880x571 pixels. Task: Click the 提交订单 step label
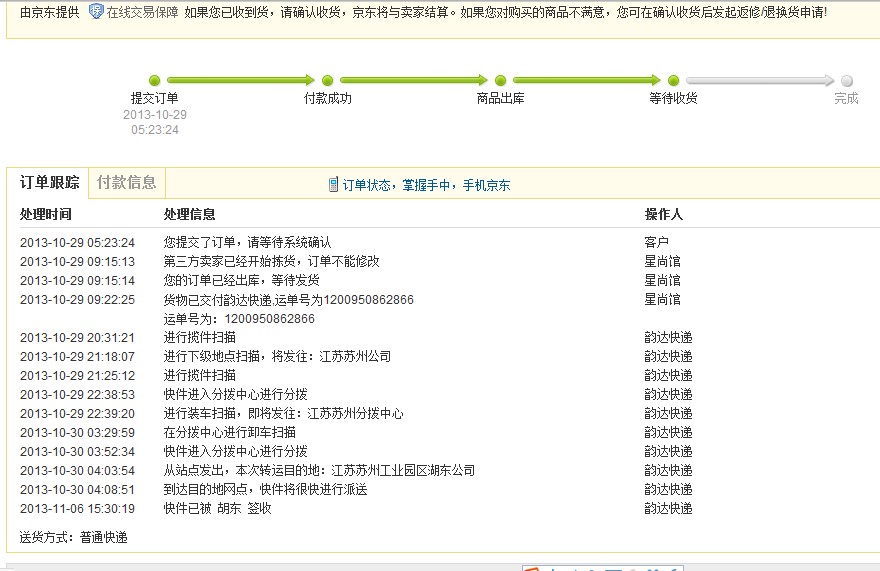click(154, 98)
